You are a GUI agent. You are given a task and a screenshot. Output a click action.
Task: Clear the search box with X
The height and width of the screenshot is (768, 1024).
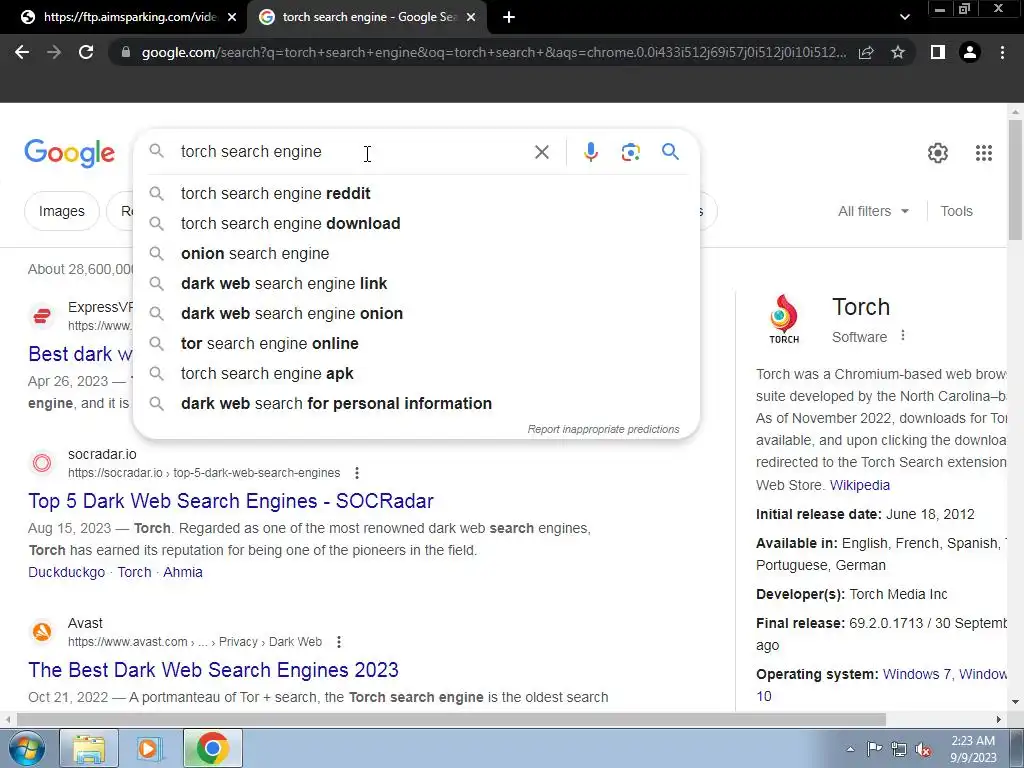click(541, 152)
